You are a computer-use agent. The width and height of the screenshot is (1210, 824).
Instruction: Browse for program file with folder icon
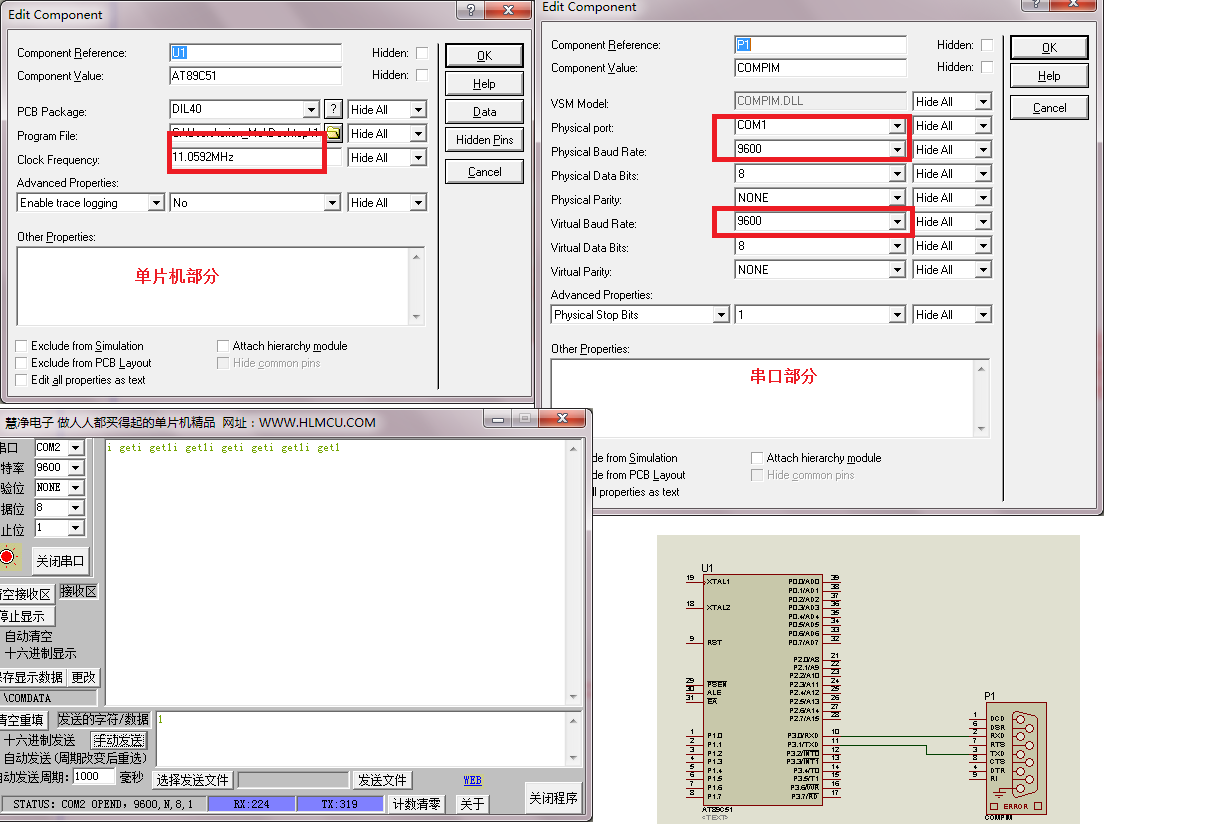pyautogui.click(x=334, y=134)
